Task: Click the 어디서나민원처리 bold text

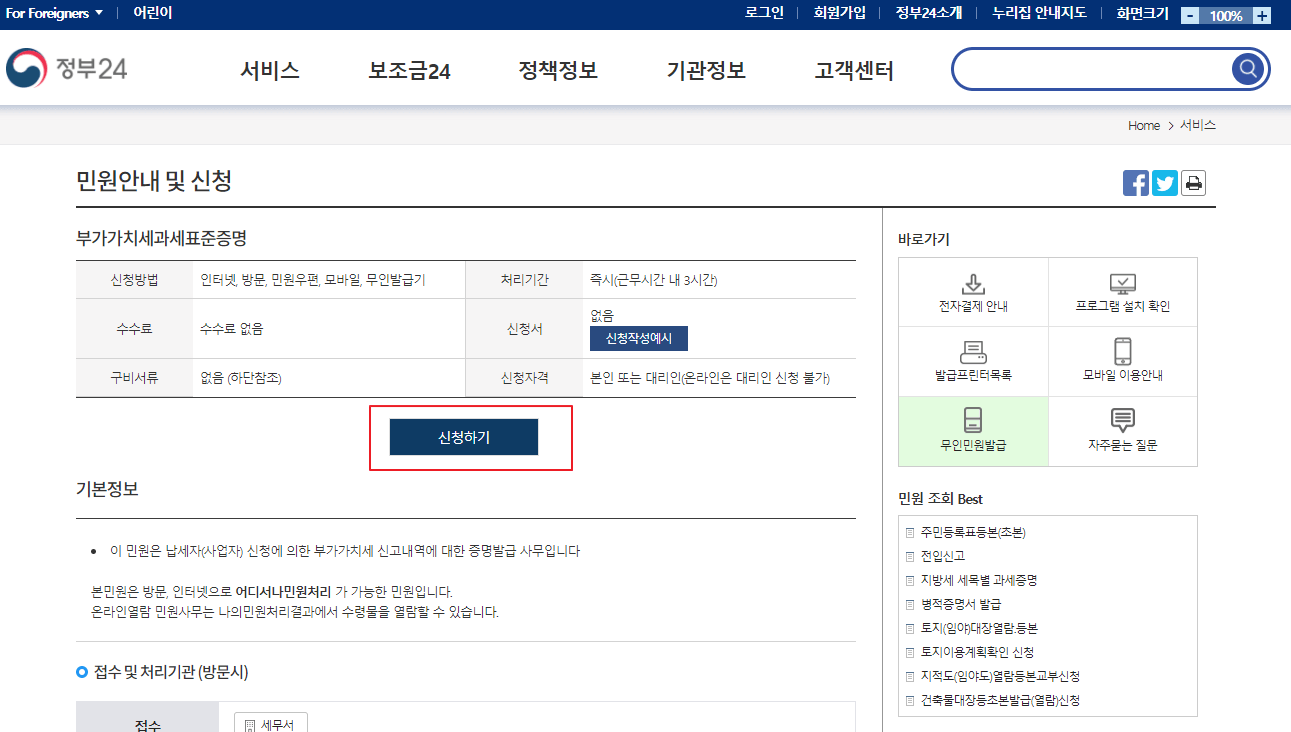Action: pos(283,591)
